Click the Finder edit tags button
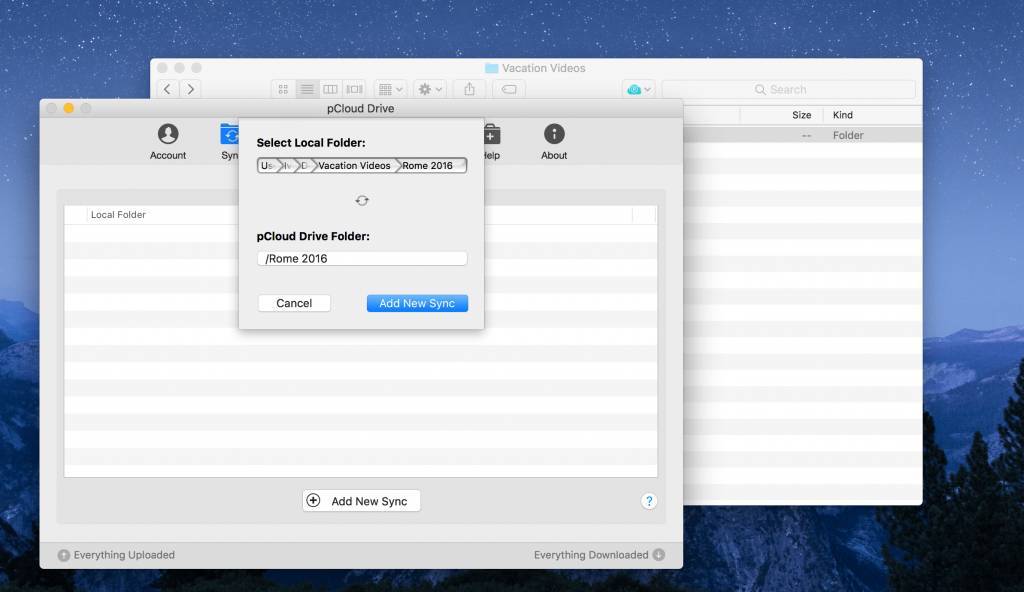 click(509, 89)
